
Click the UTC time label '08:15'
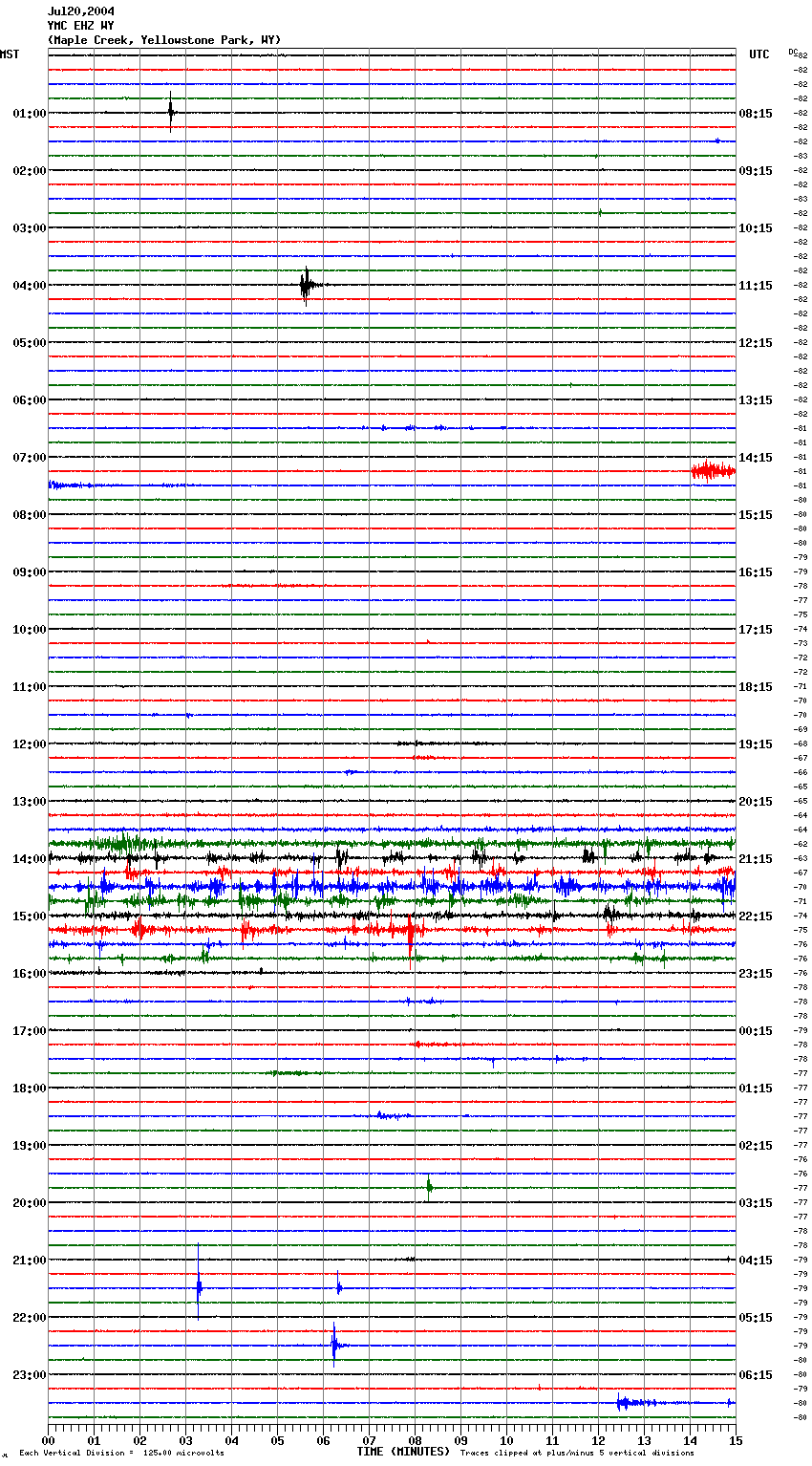click(x=756, y=114)
